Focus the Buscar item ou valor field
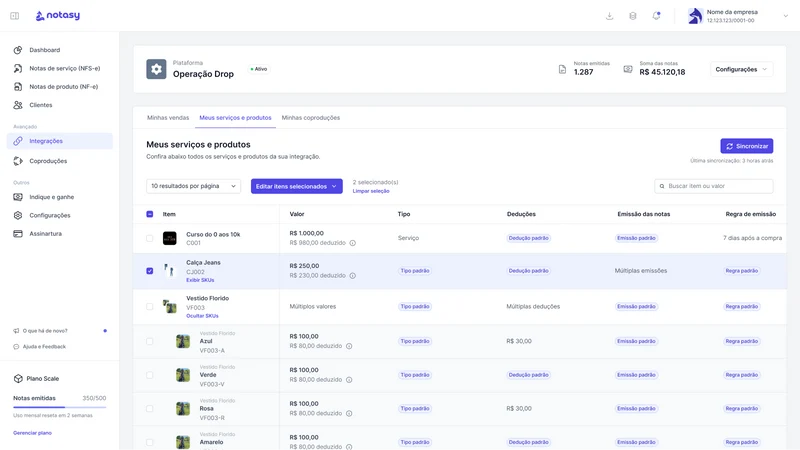 click(x=714, y=186)
